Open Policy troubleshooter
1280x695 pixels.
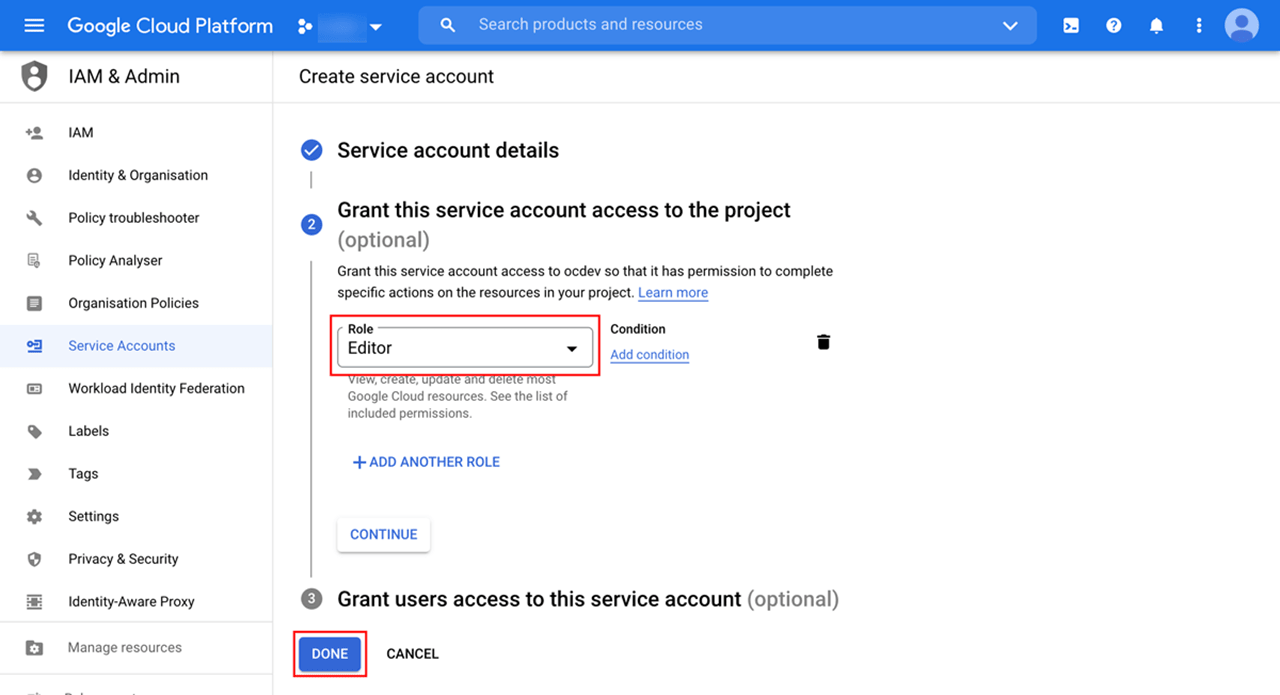coord(136,218)
